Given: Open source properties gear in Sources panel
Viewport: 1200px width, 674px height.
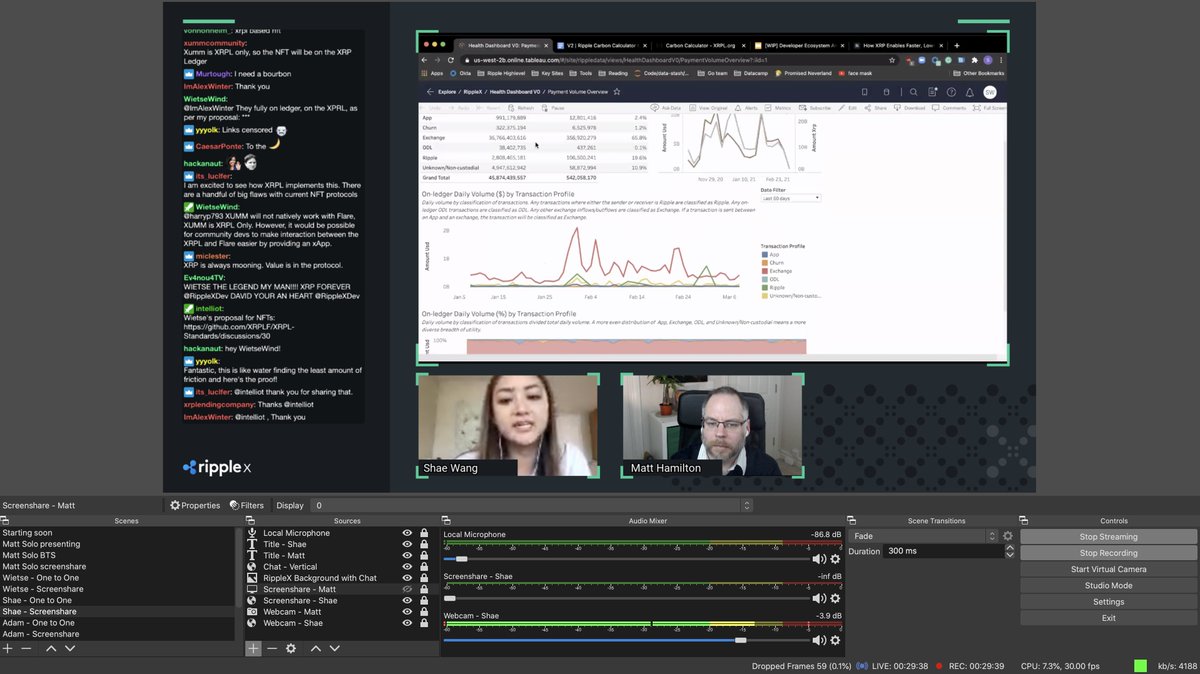Looking at the screenshot, I should point(291,648).
